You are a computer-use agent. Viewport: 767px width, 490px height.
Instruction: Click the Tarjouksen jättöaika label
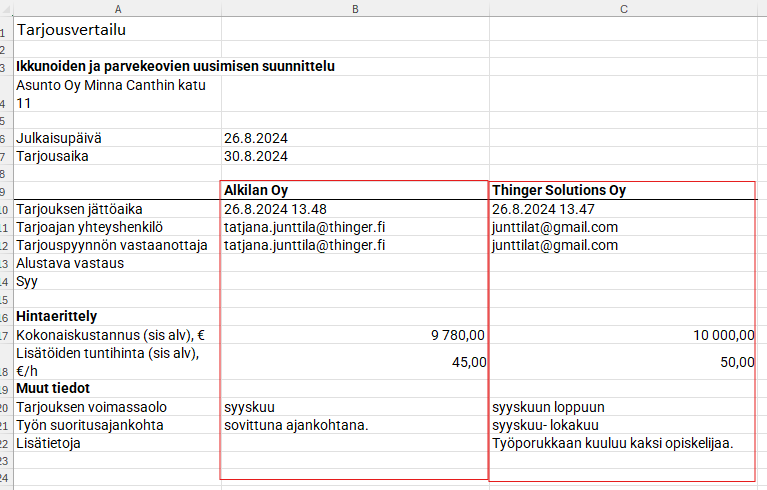tap(79, 209)
